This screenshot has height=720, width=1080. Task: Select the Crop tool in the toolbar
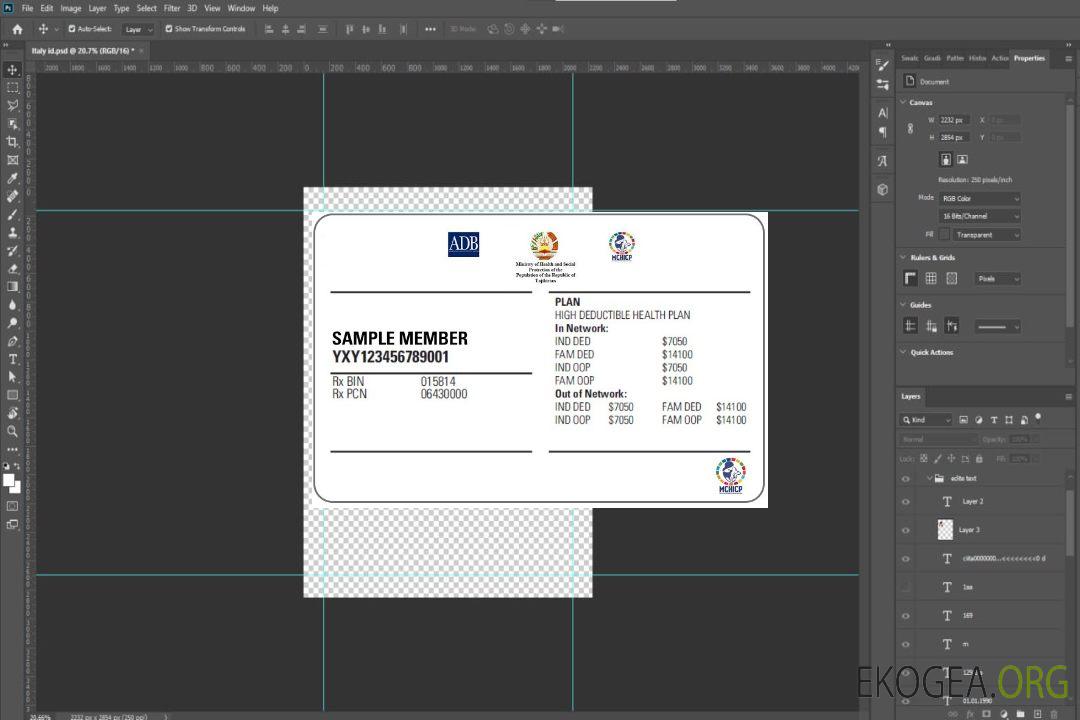13,142
